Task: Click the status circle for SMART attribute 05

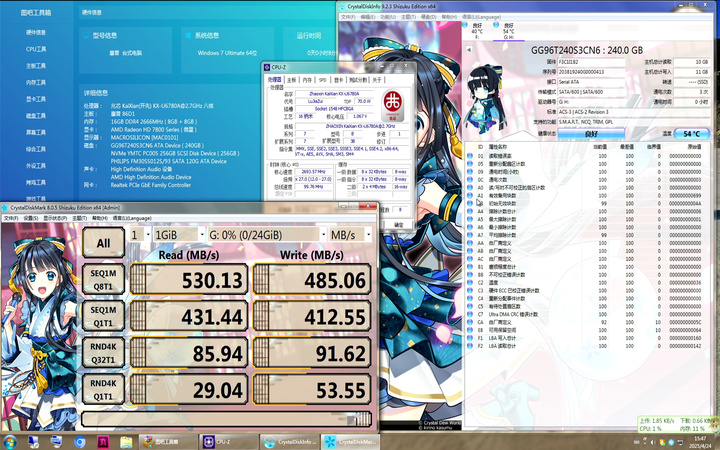Action: (x=470, y=164)
